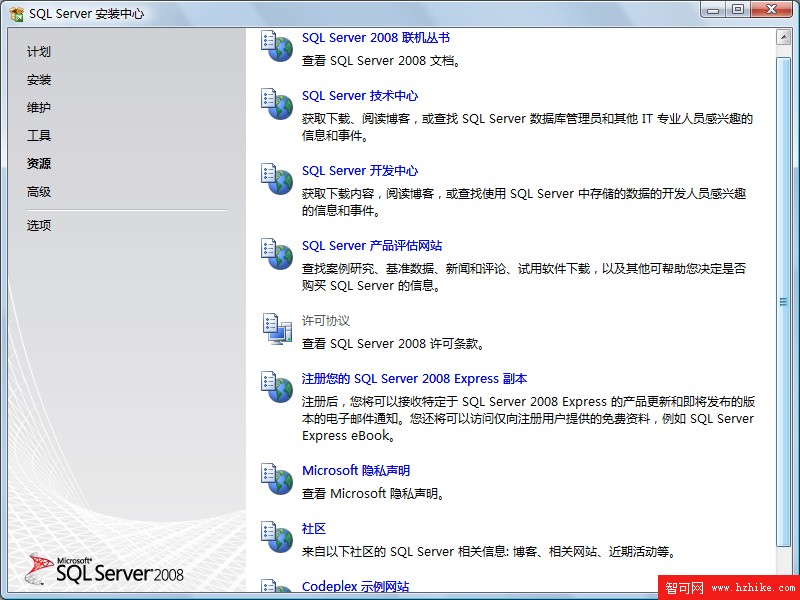Click the description starting with 获取下载内容

click(524, 202)
